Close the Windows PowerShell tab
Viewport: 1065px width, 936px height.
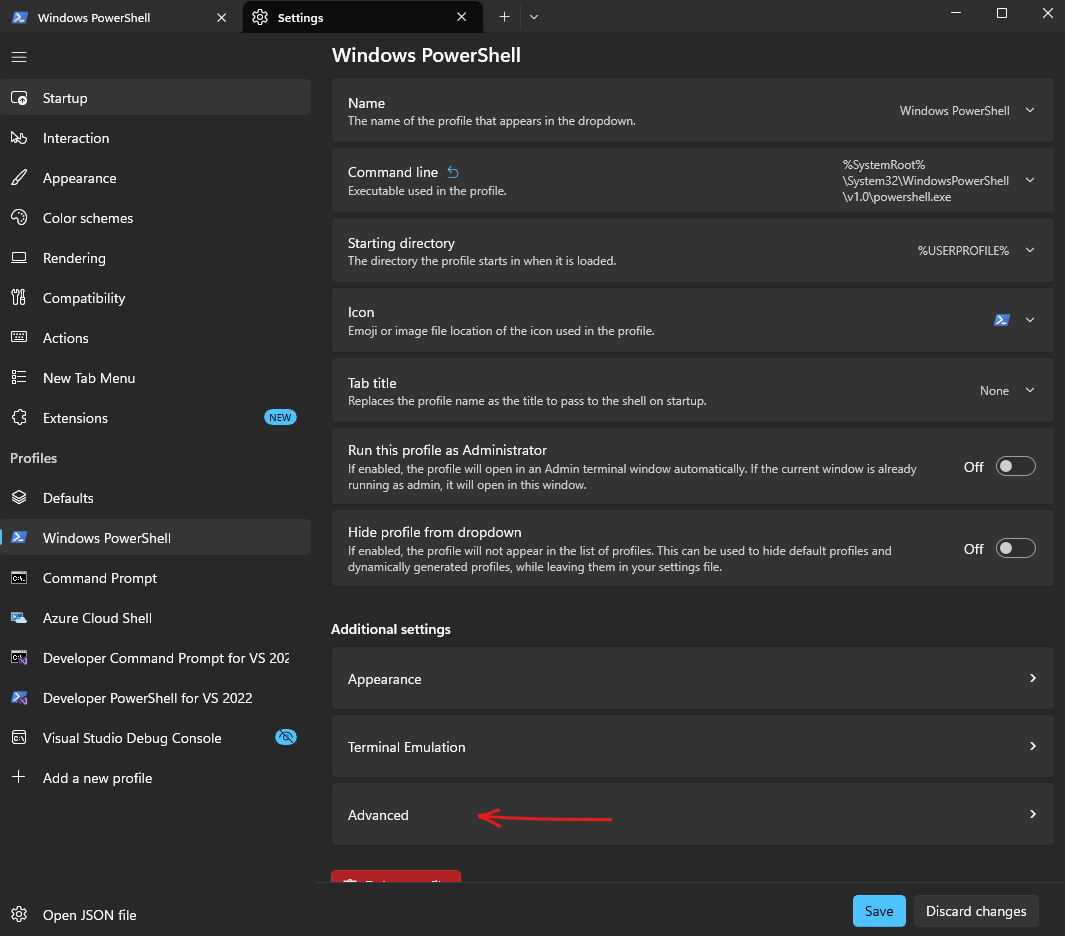coord(221,18)
